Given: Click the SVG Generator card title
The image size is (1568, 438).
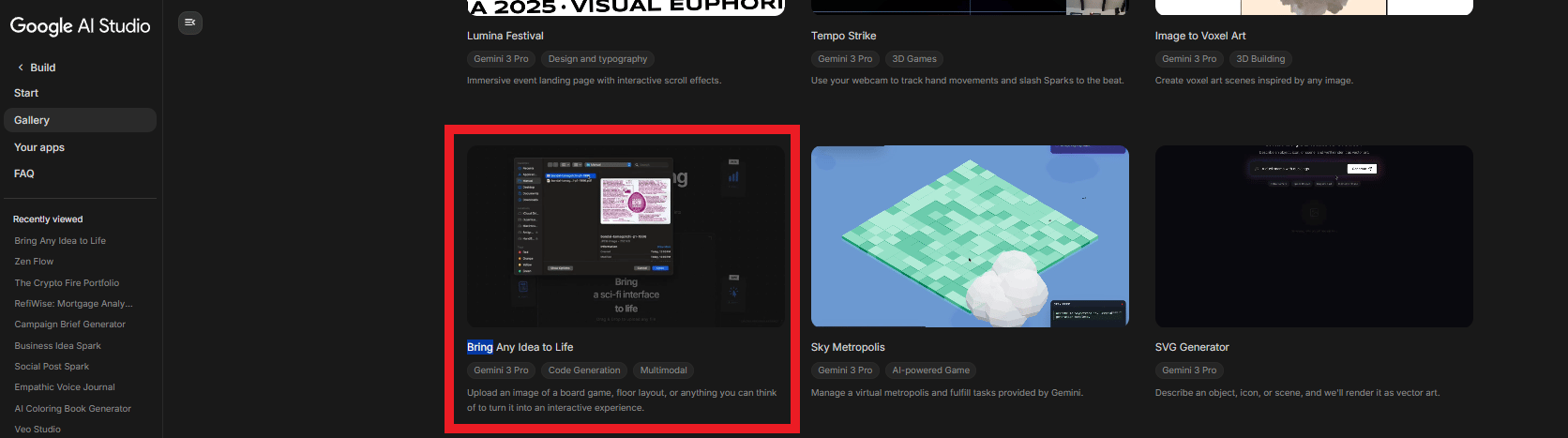Looking at the screenshot, I should click(x=1192, y=347).
